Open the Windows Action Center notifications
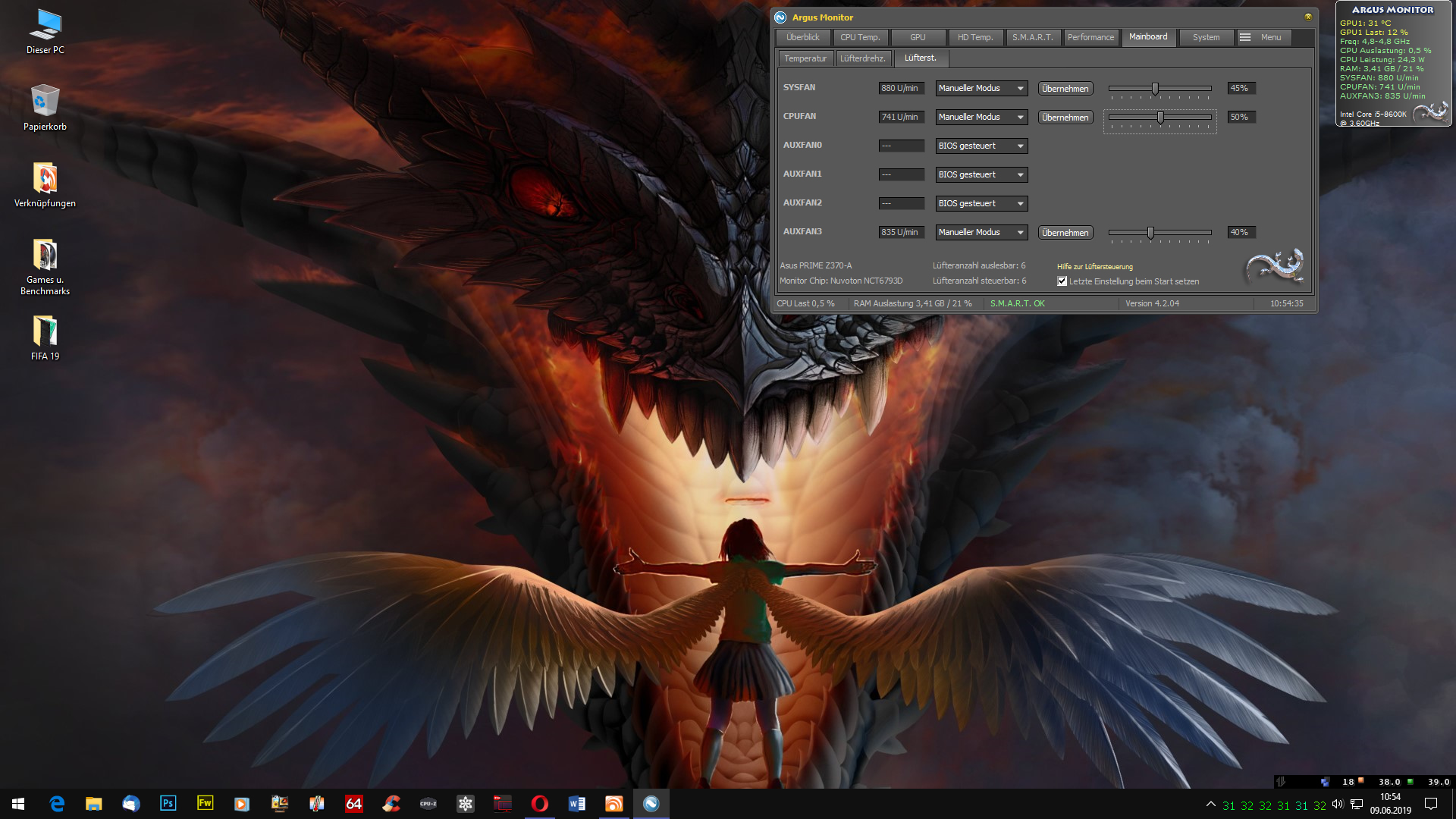The image size is (1456, 819). 1431,804
